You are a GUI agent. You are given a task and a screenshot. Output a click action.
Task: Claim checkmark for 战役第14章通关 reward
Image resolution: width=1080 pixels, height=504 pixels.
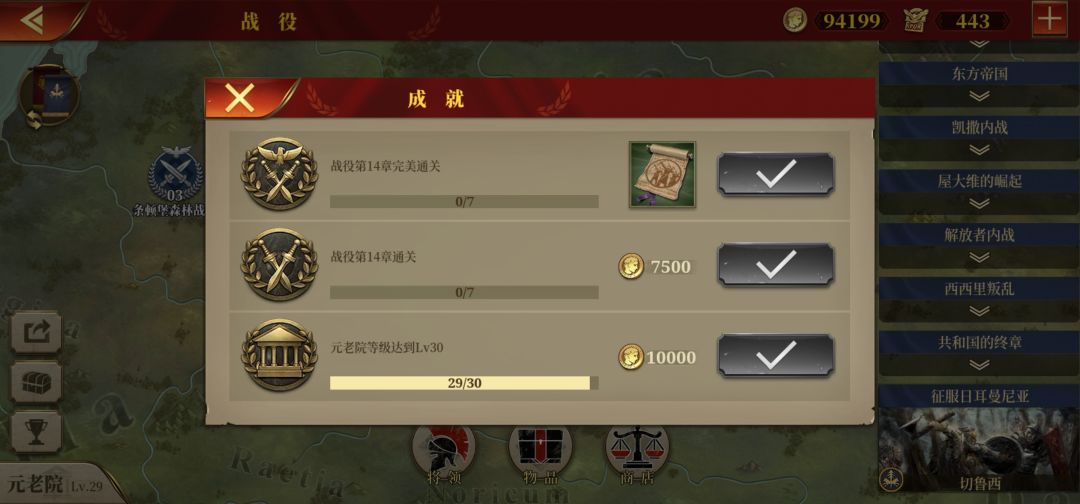(x=776, y=264)
